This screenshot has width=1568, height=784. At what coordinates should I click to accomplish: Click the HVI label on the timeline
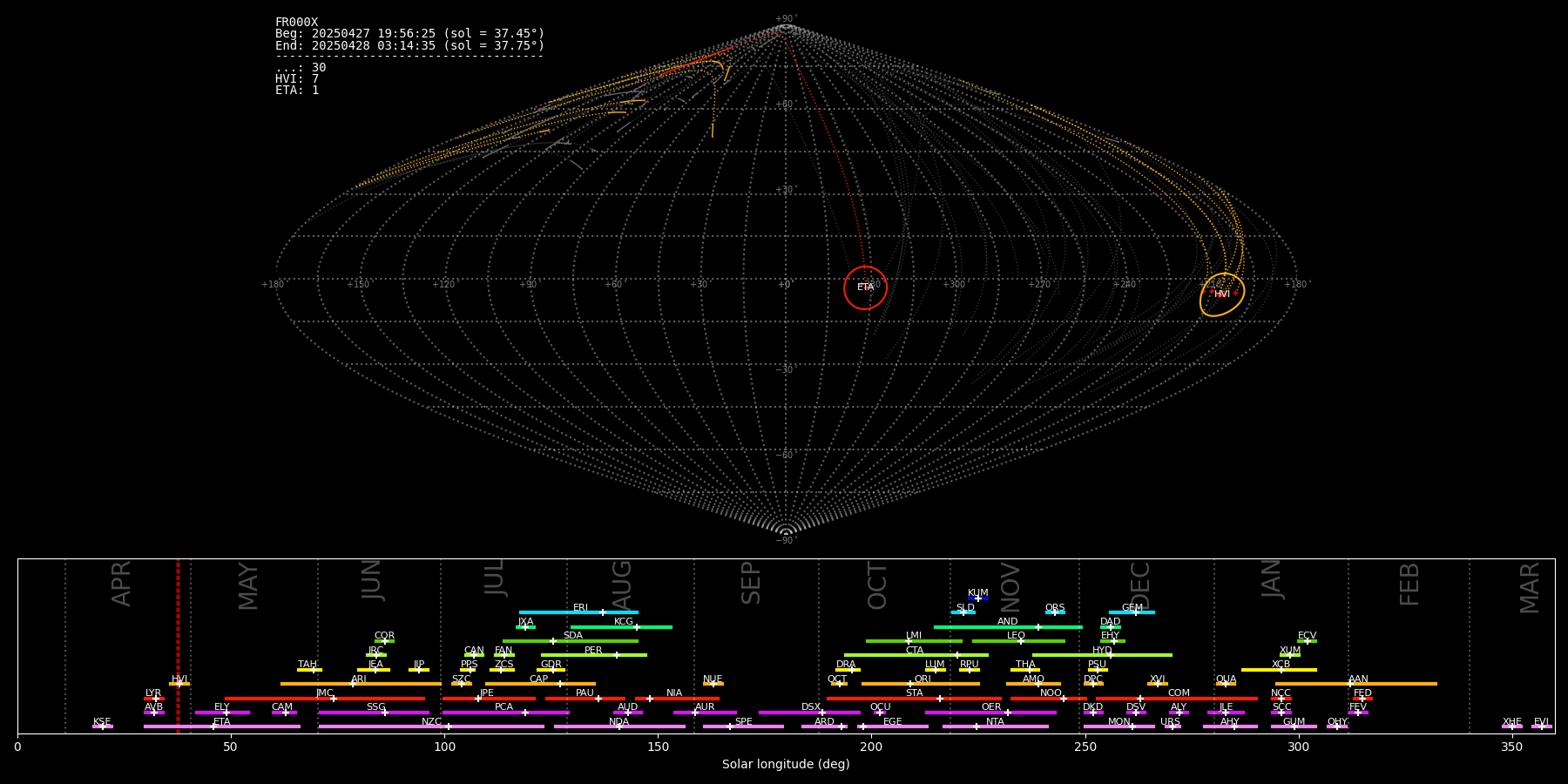point(179,679)
